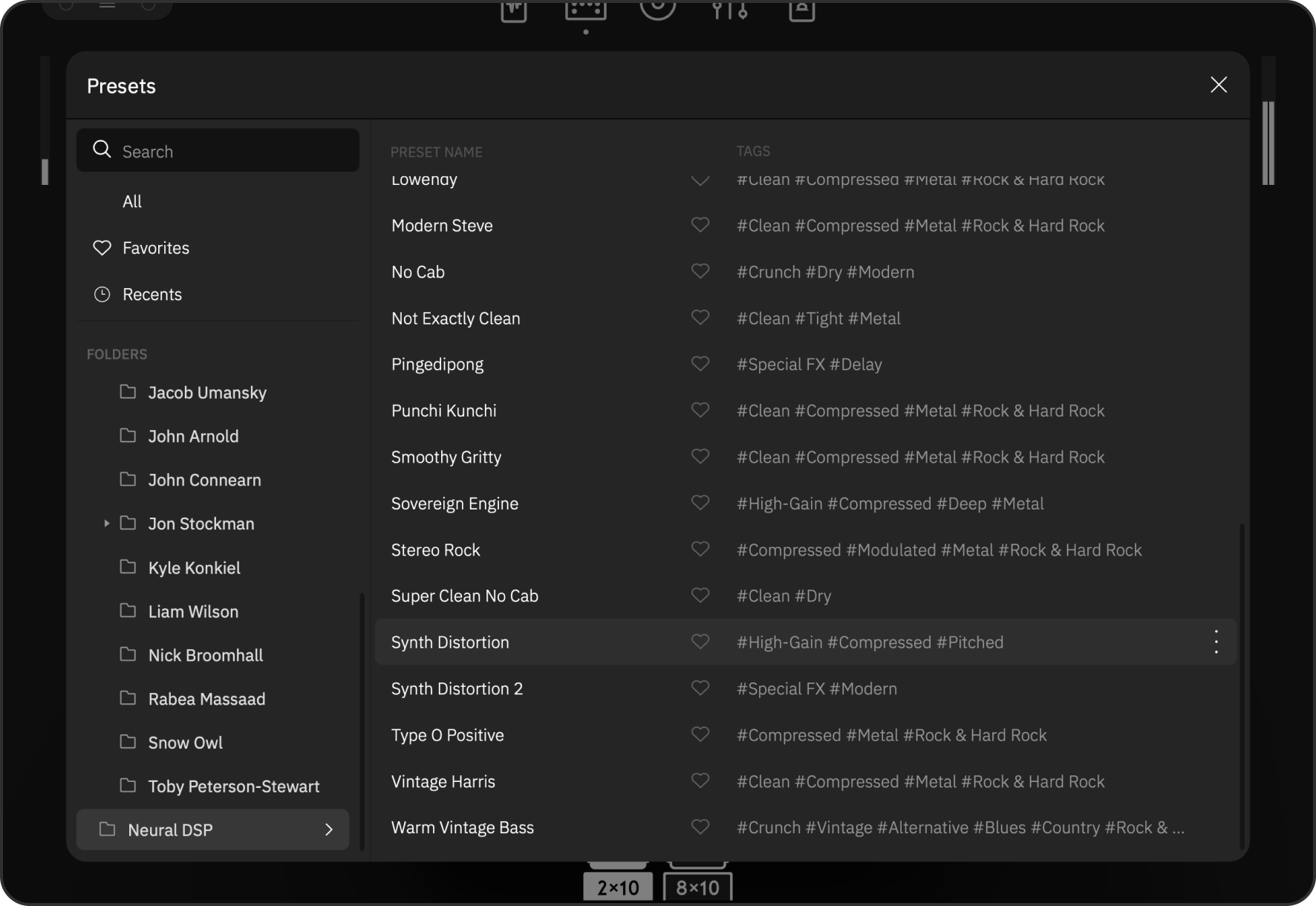
Task: Load the Not Exactly Clean preset
Action: 455,318
